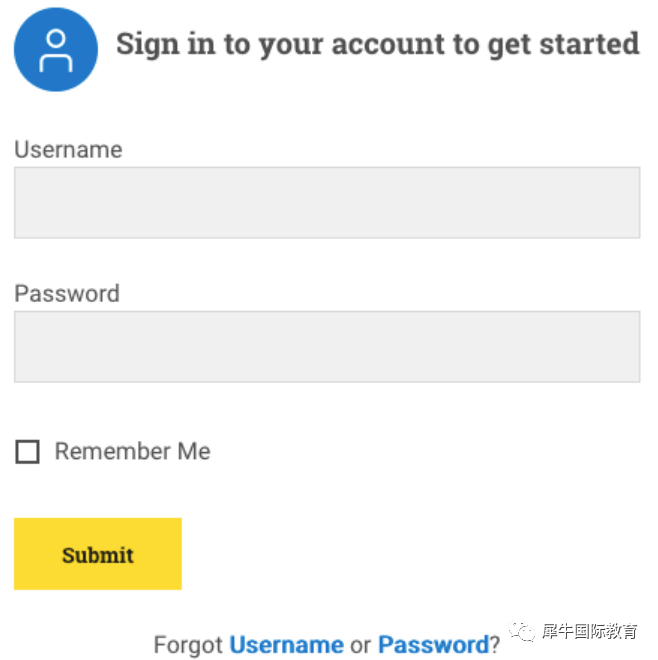The width and height of the screenshot is (658, 660).
Task: Open the Forgot Username link
Action: click(286, 644)
